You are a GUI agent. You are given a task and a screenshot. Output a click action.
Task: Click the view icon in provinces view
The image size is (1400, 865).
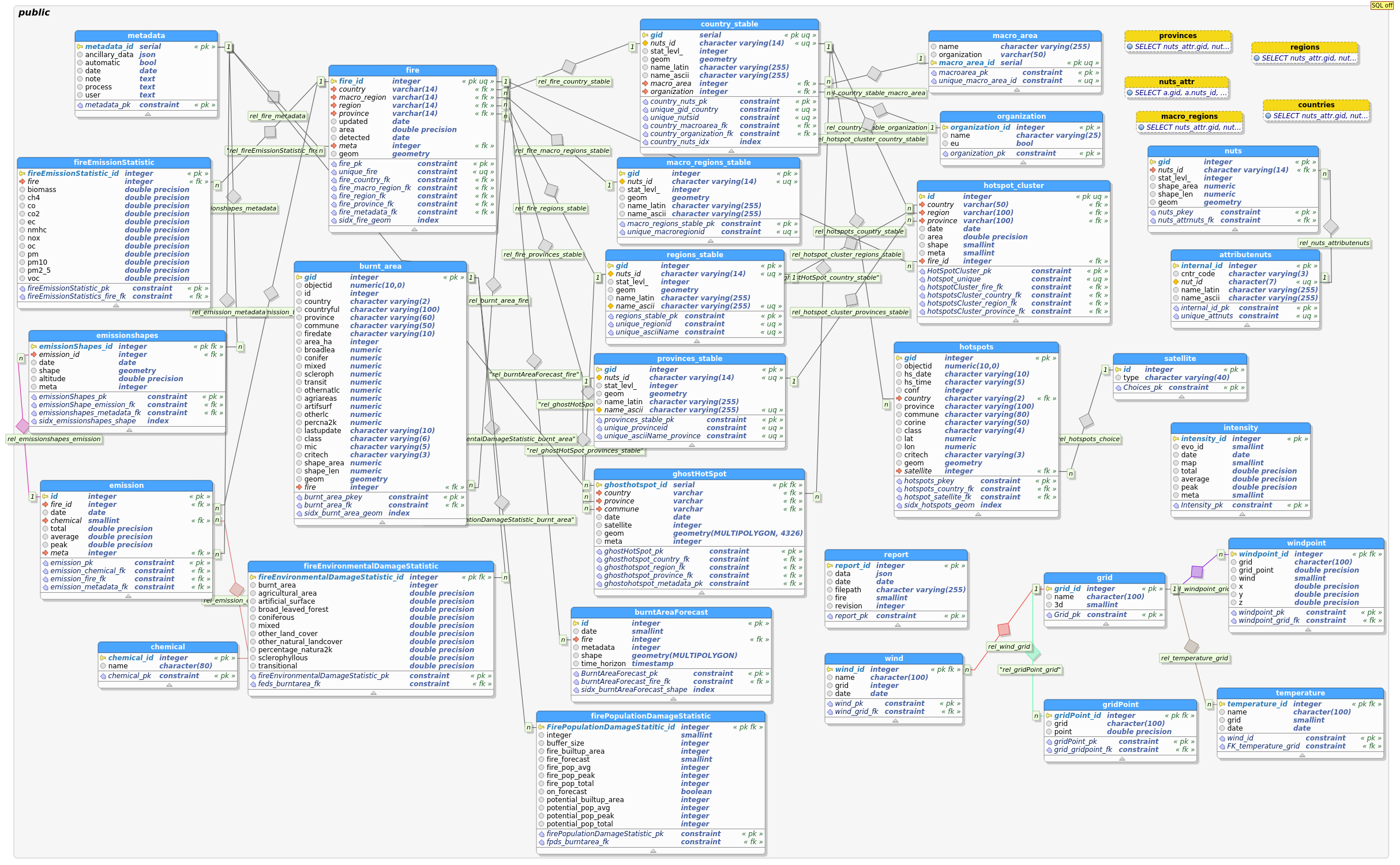(1130, 47)
